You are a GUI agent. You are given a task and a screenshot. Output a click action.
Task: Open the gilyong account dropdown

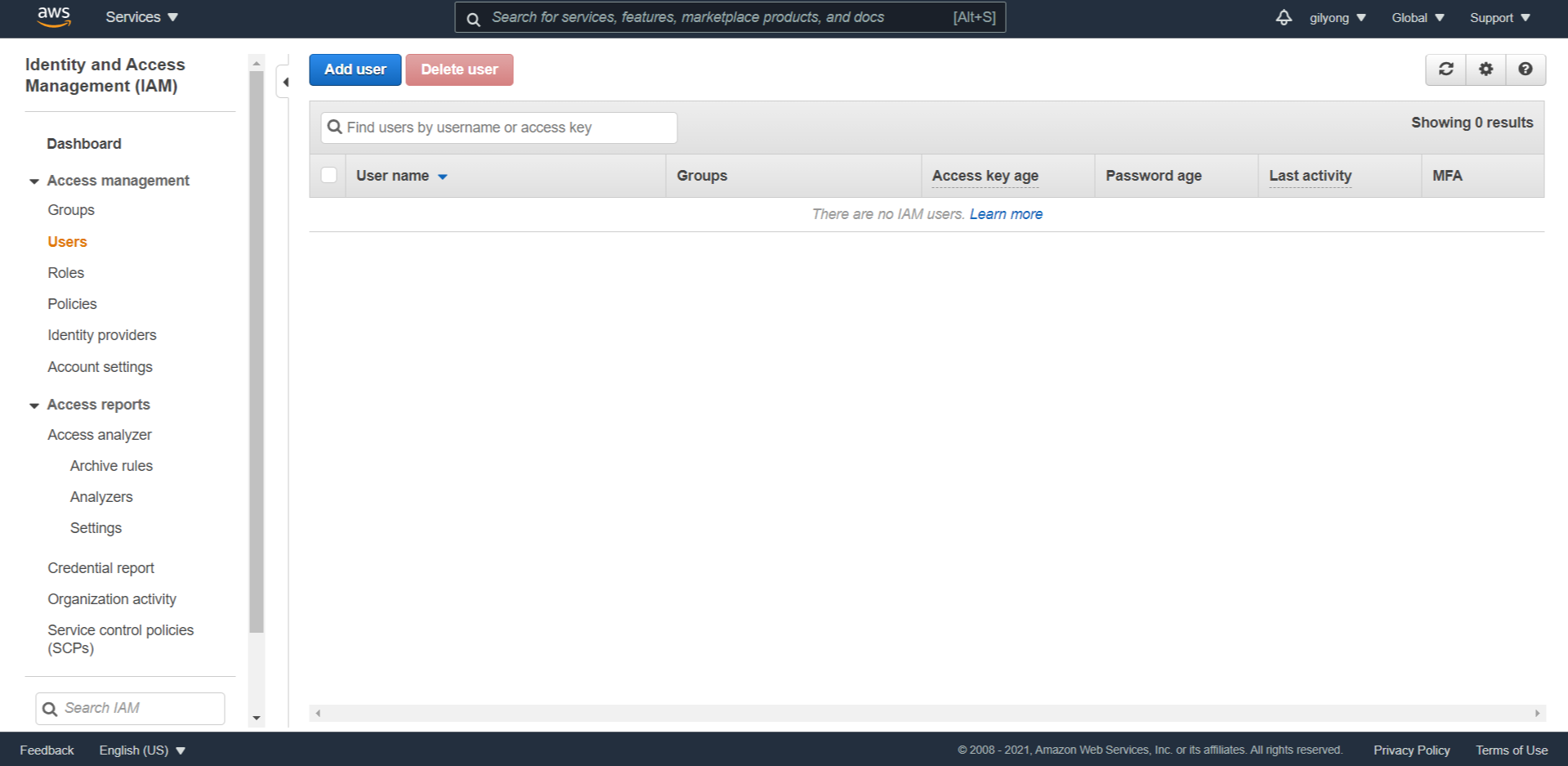click(1338, 17)
